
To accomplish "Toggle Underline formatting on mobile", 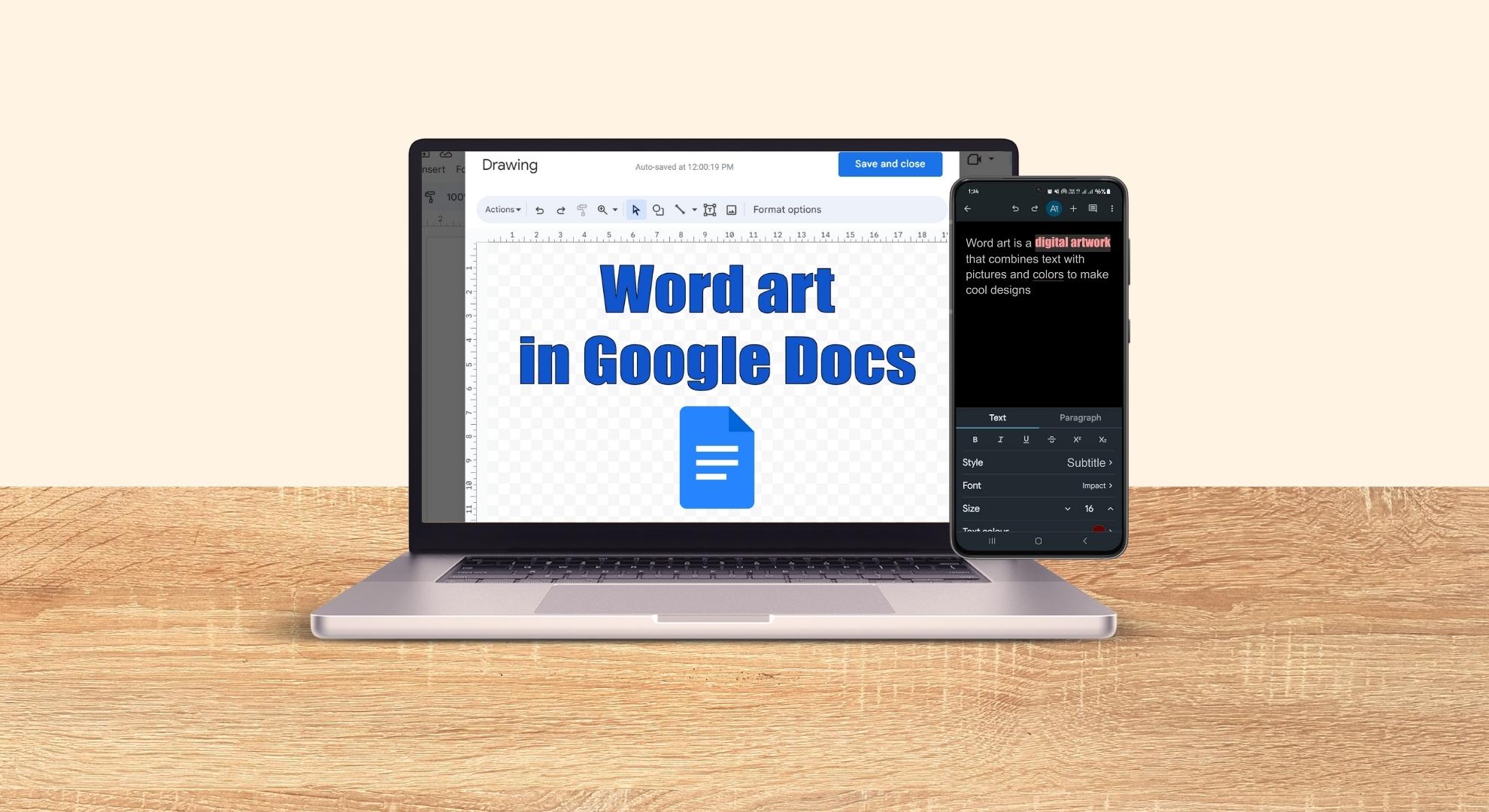I will tap(1025, 439).
